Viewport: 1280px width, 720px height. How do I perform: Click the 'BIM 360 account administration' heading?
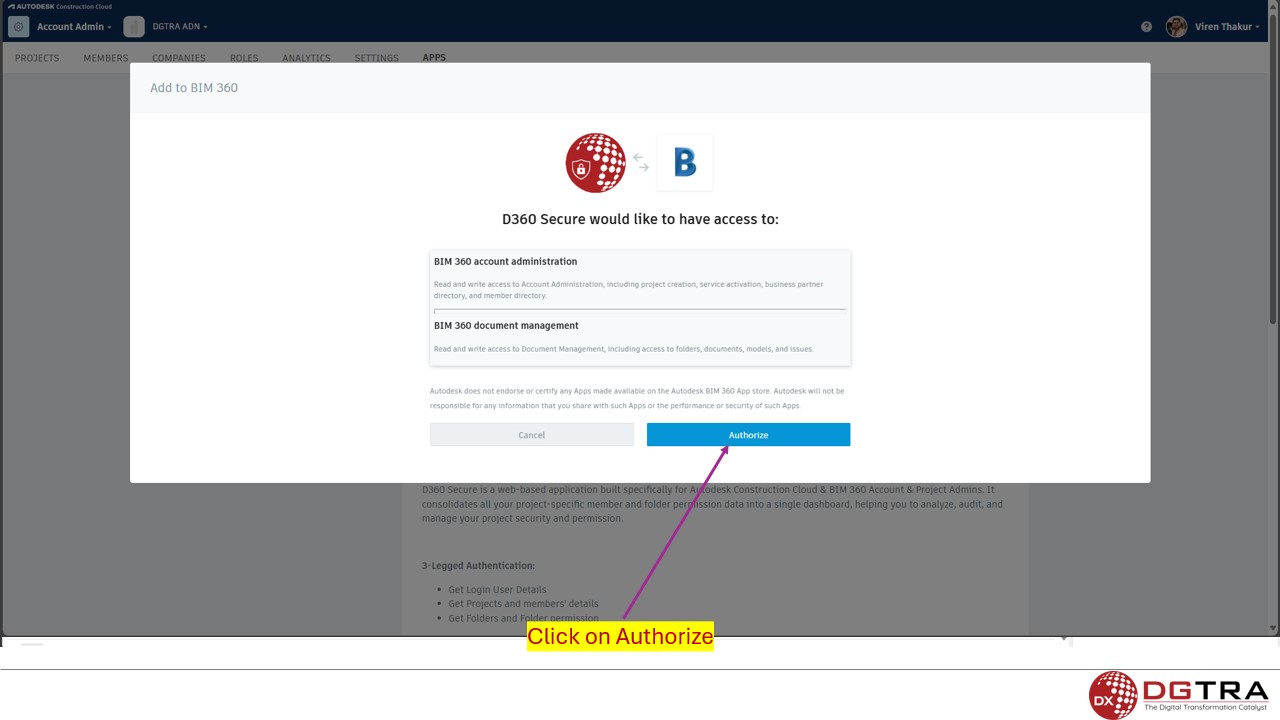(505, 261)
